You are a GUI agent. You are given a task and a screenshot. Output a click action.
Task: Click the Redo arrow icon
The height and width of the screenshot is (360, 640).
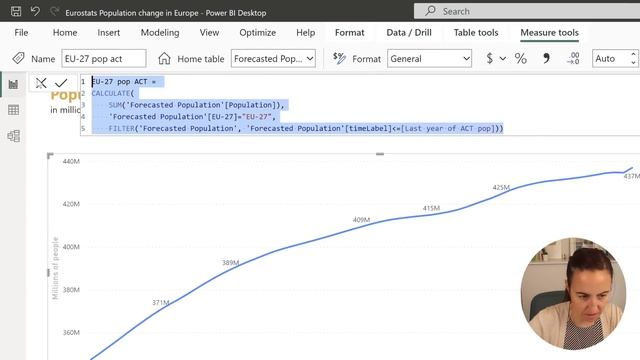[x=54, y=11]
